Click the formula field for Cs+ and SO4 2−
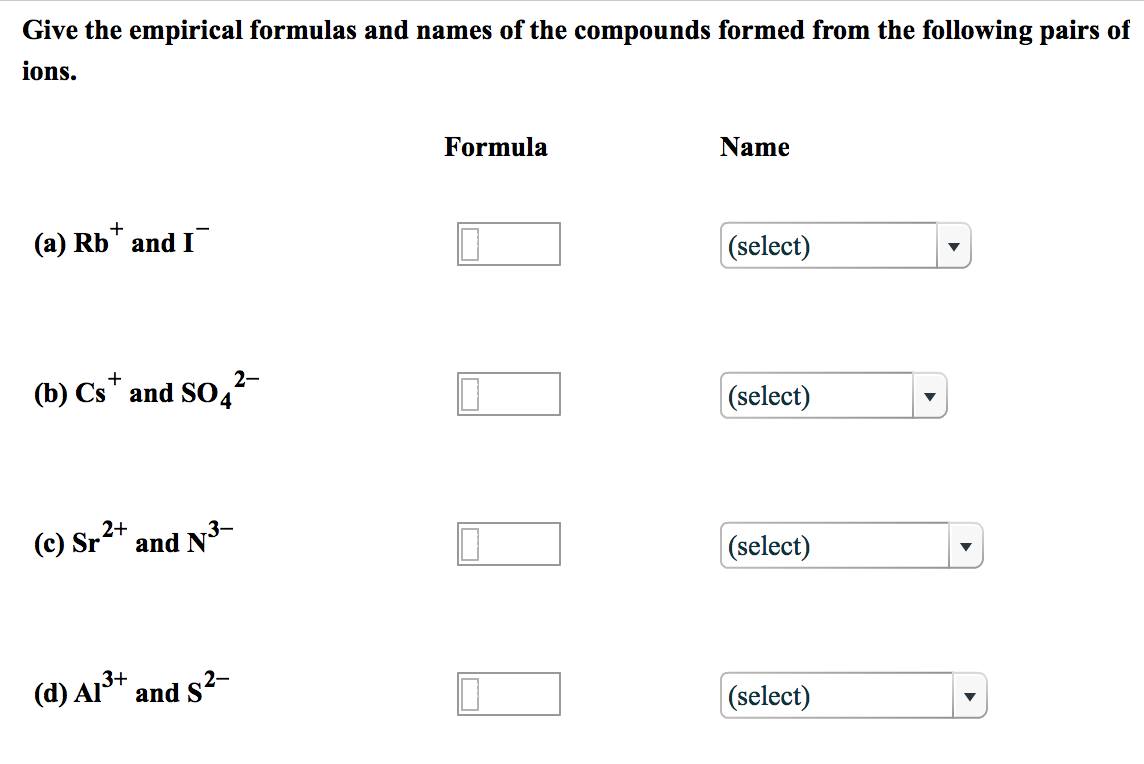Image resolution: width=1144 pixels, height=764 pixels. coord(509,394)
